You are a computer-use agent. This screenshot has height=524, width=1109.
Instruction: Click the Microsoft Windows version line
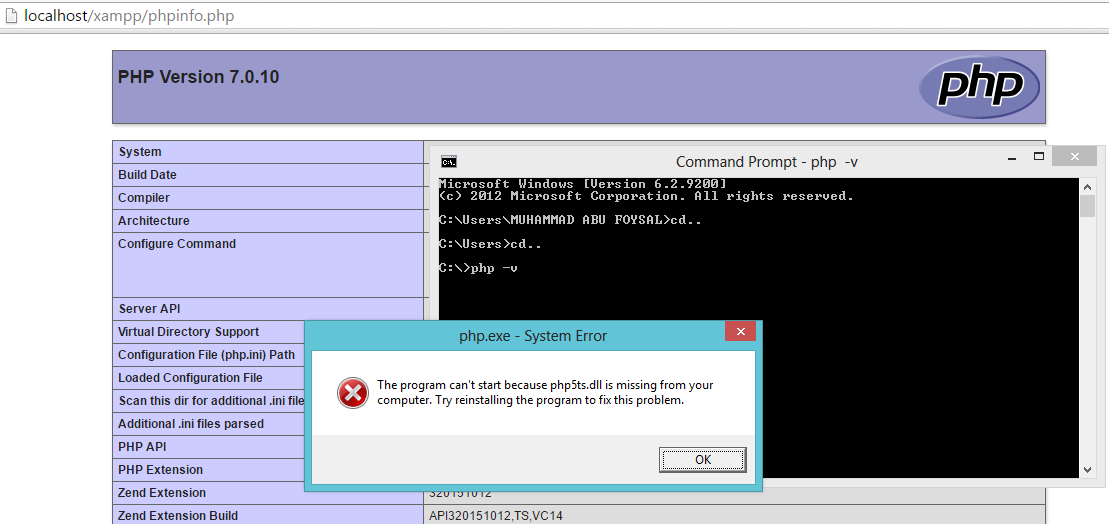tap(582, 184)
